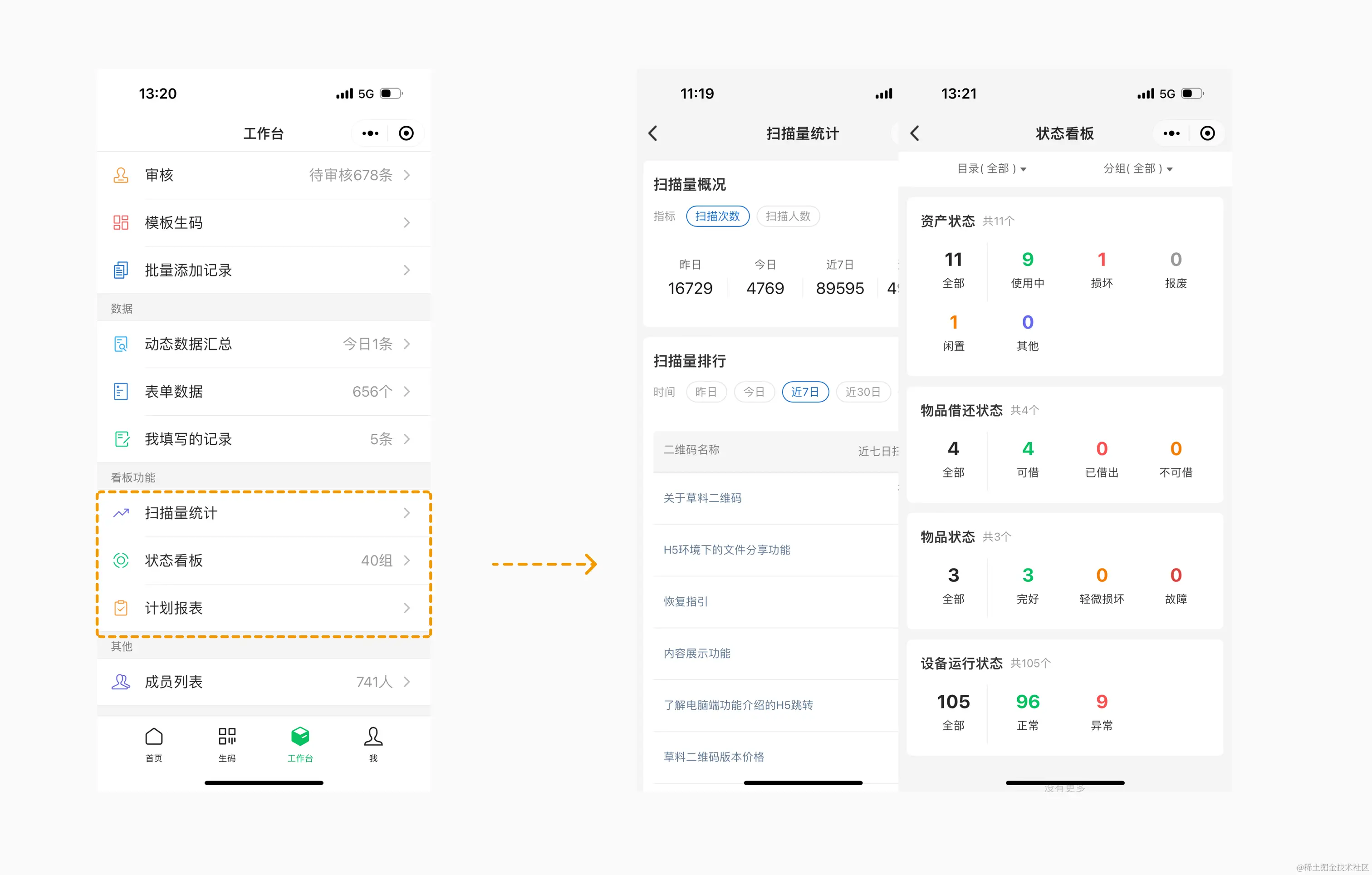This screenshot has height=875, width=1372.
Task: Go back from 扫描量统计 page
Action: coord(653,133)
